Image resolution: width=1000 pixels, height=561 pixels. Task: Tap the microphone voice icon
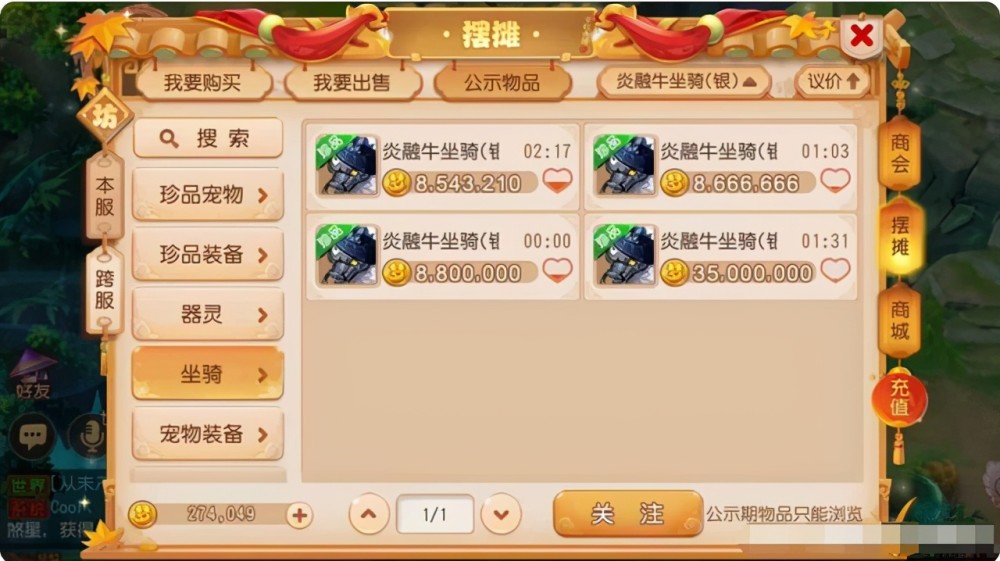pos(89,437)
